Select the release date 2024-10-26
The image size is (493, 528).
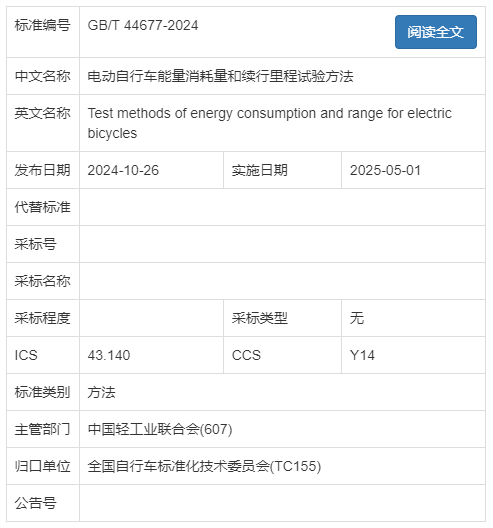click(x=123, y=170)
